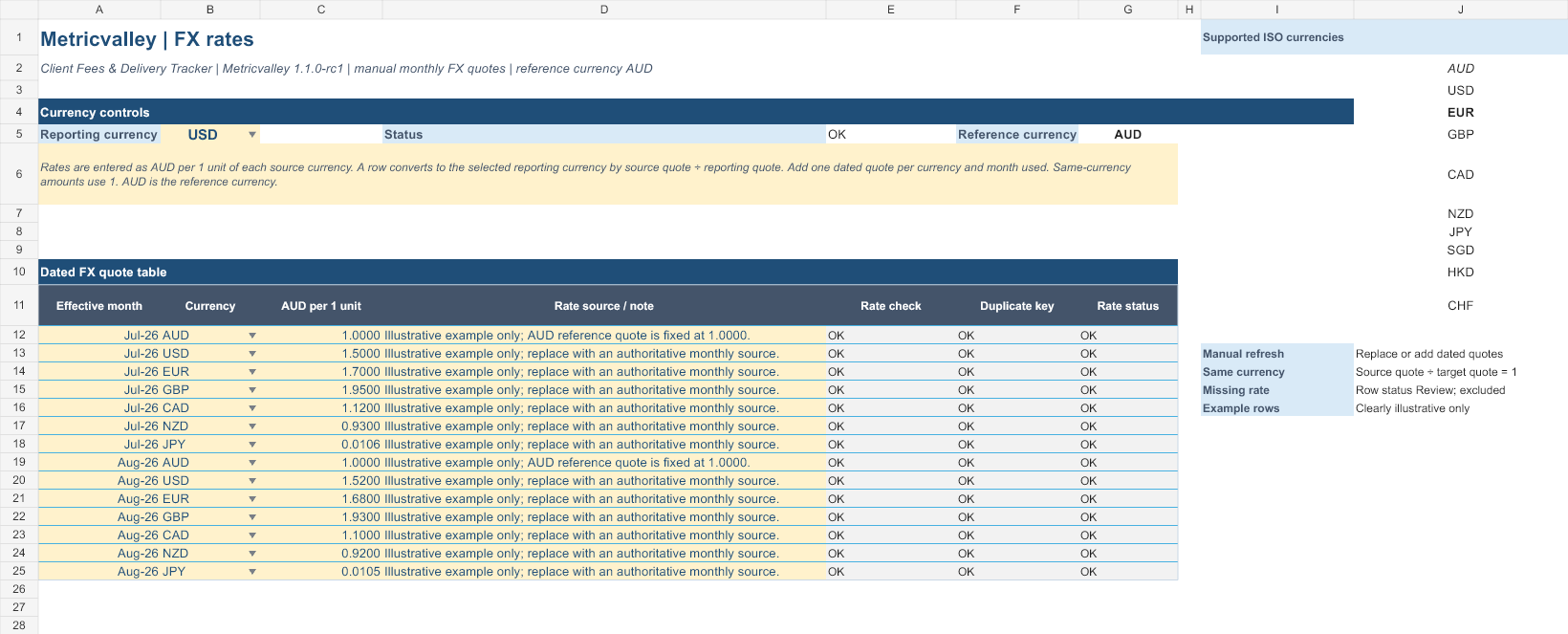The width and height of the screenshot is (1568, 634).
Task: Select column A header
Action: pyautogui.click(x=99, y=10)
